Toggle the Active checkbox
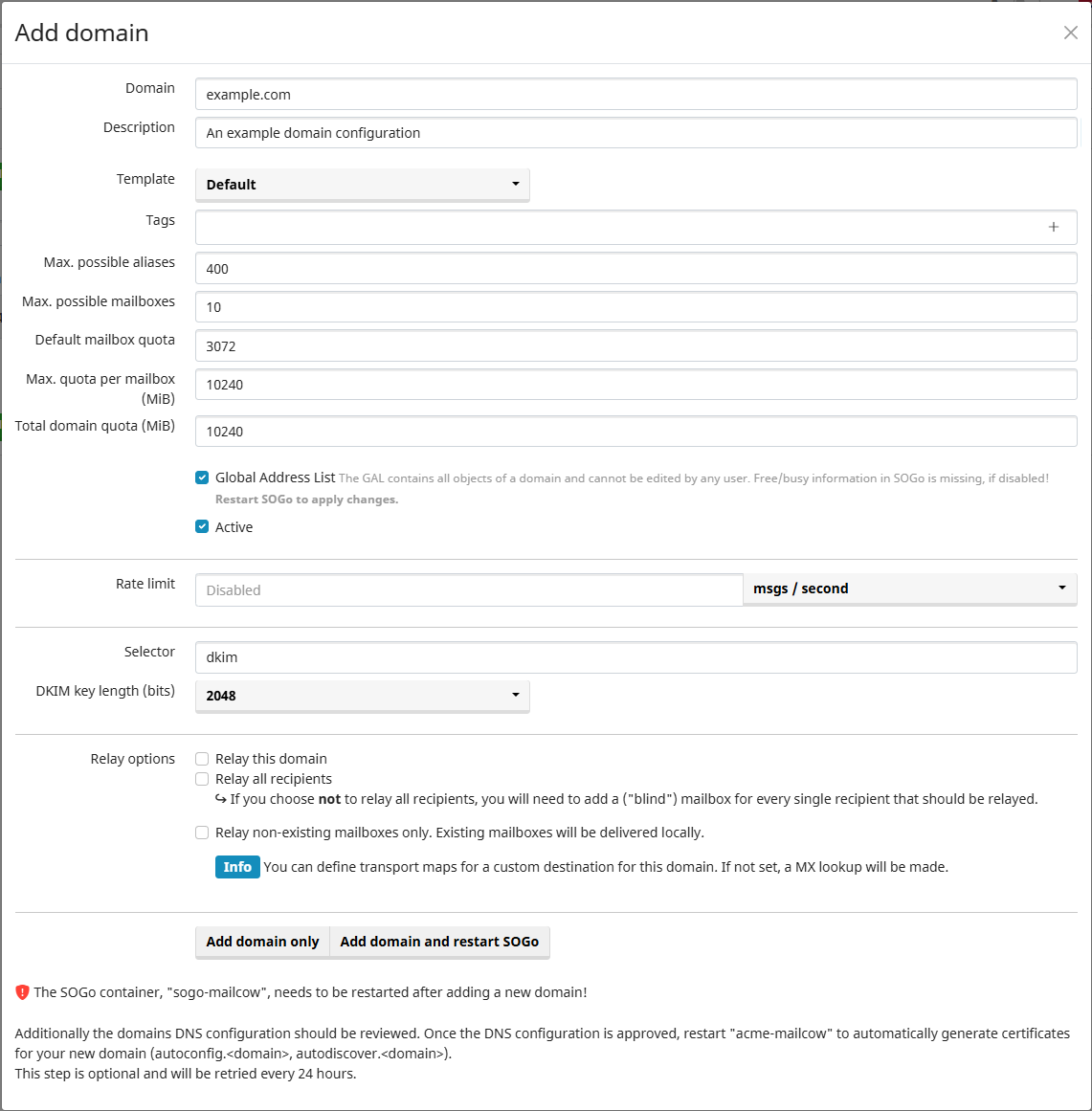 tap(202, 526)
